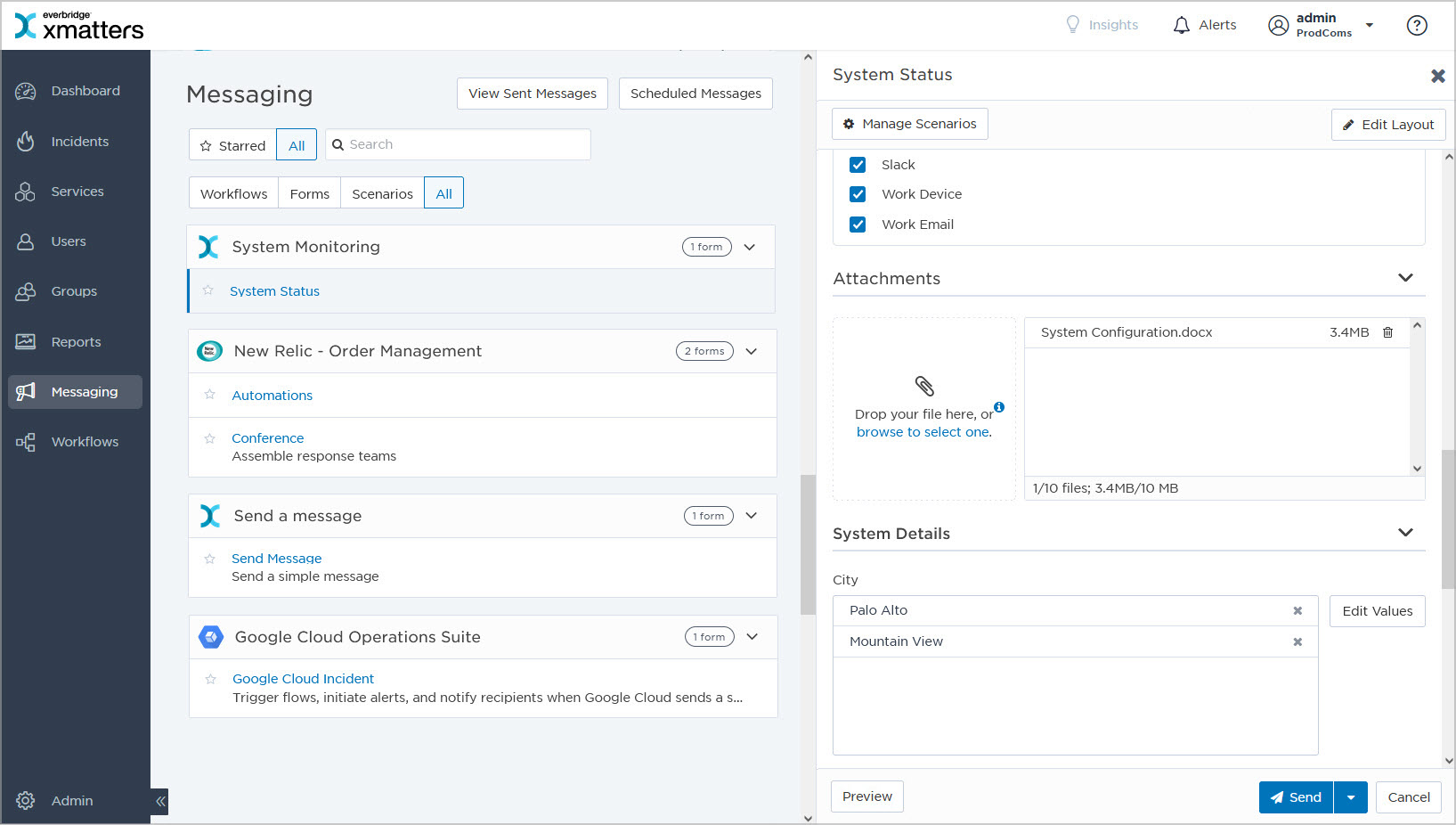
Task: Remove Palo Alto from City list
Action: pyautogui.click(x=1297, y=610)
